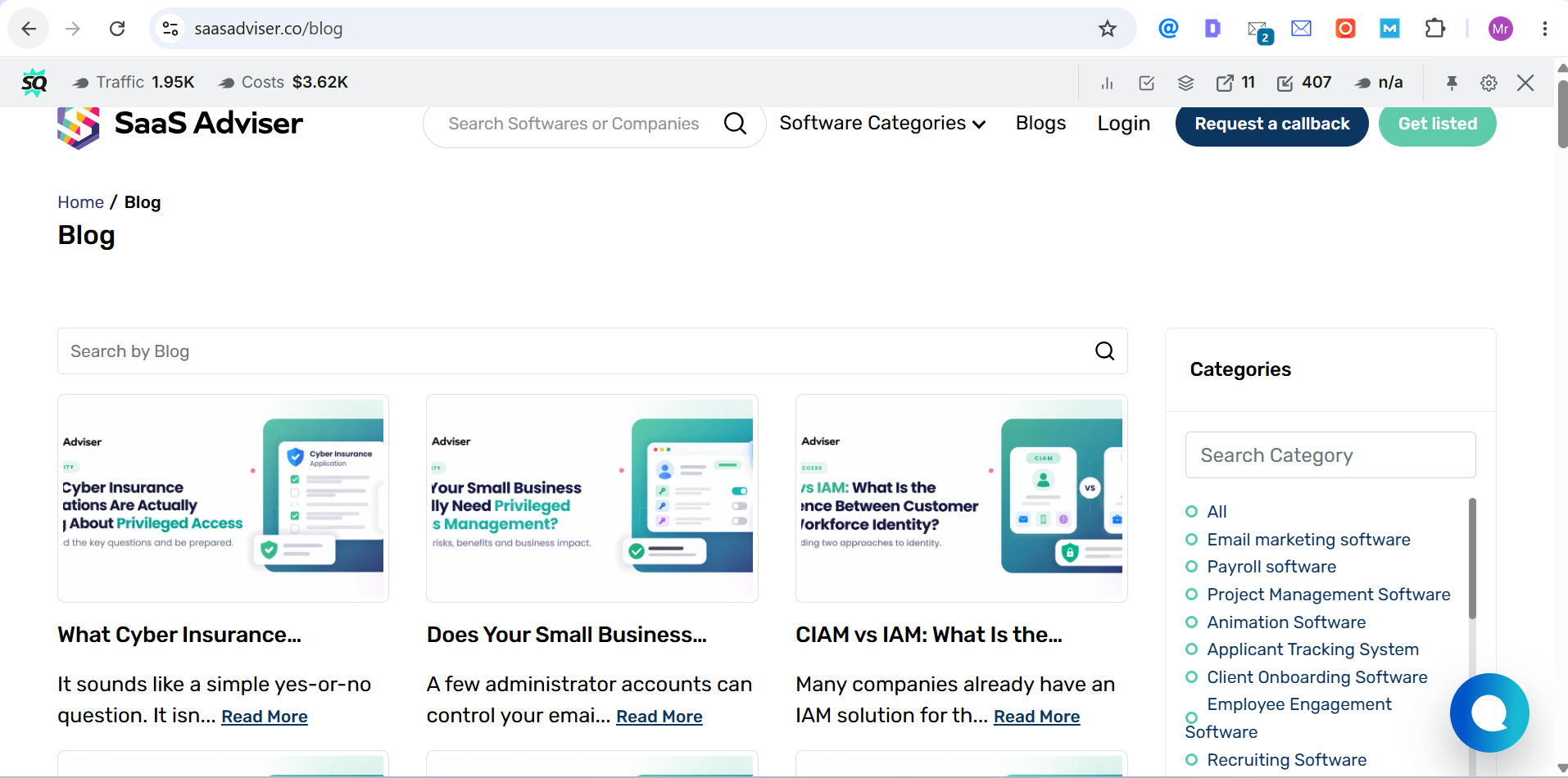Screen dimensions: 1568x778
Task: Read More on CIAM vs IAM post
Action: tap(1036, 717)
